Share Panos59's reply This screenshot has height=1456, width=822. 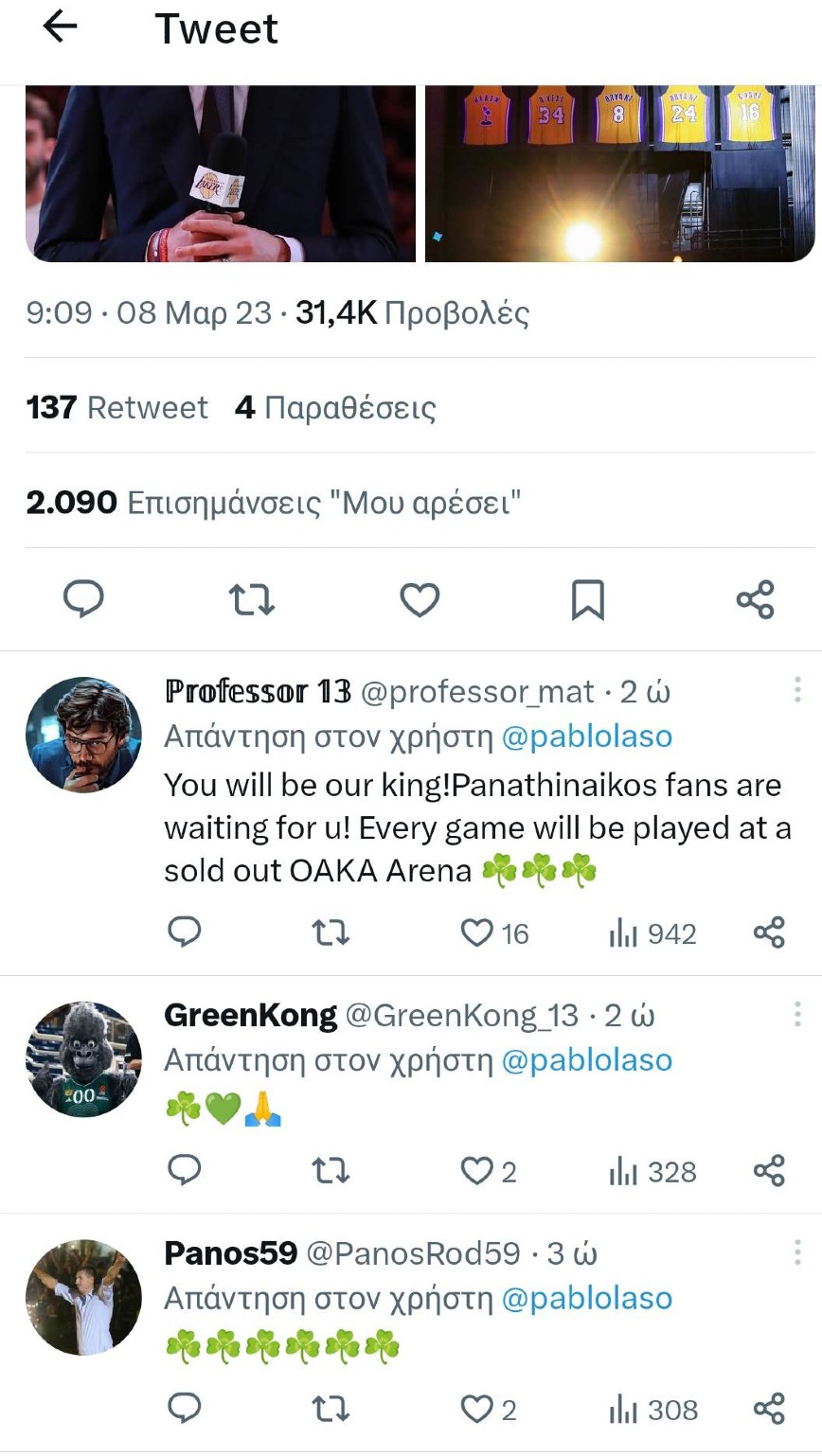tap(769, 1410)
